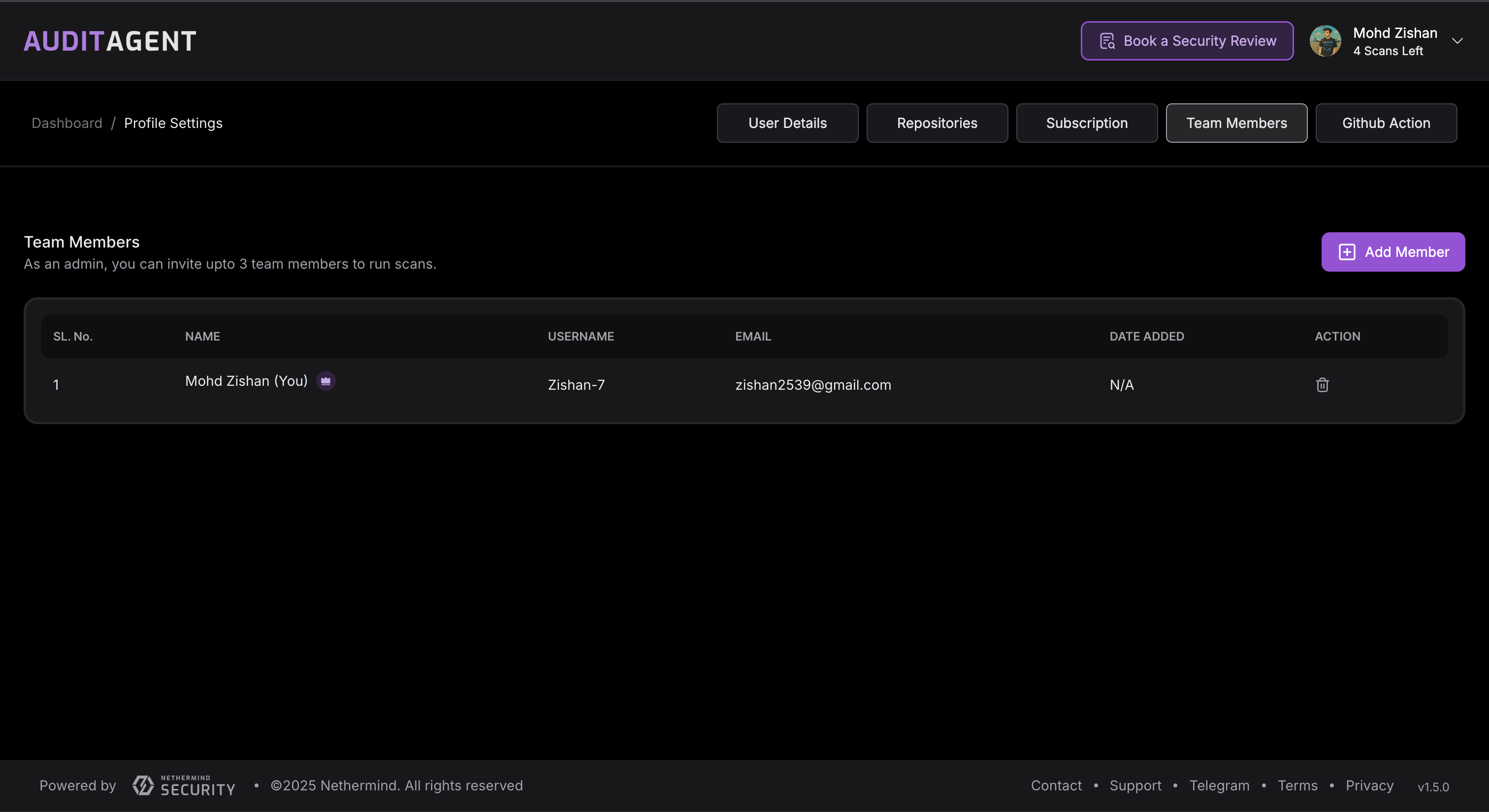Expand the account dropdown chevron
1489x812 pixels.
1457,41
